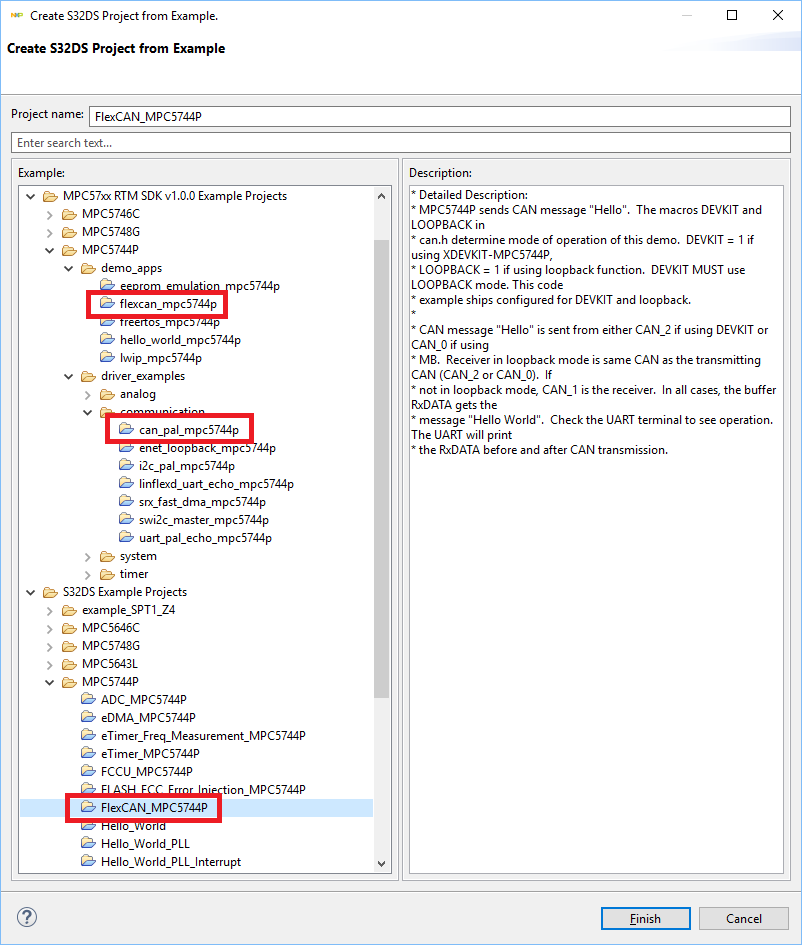The height and width of the screenshot is (945, 802).
Task: Click folder icon beside driver_examples
Action: tap(89, 376)
